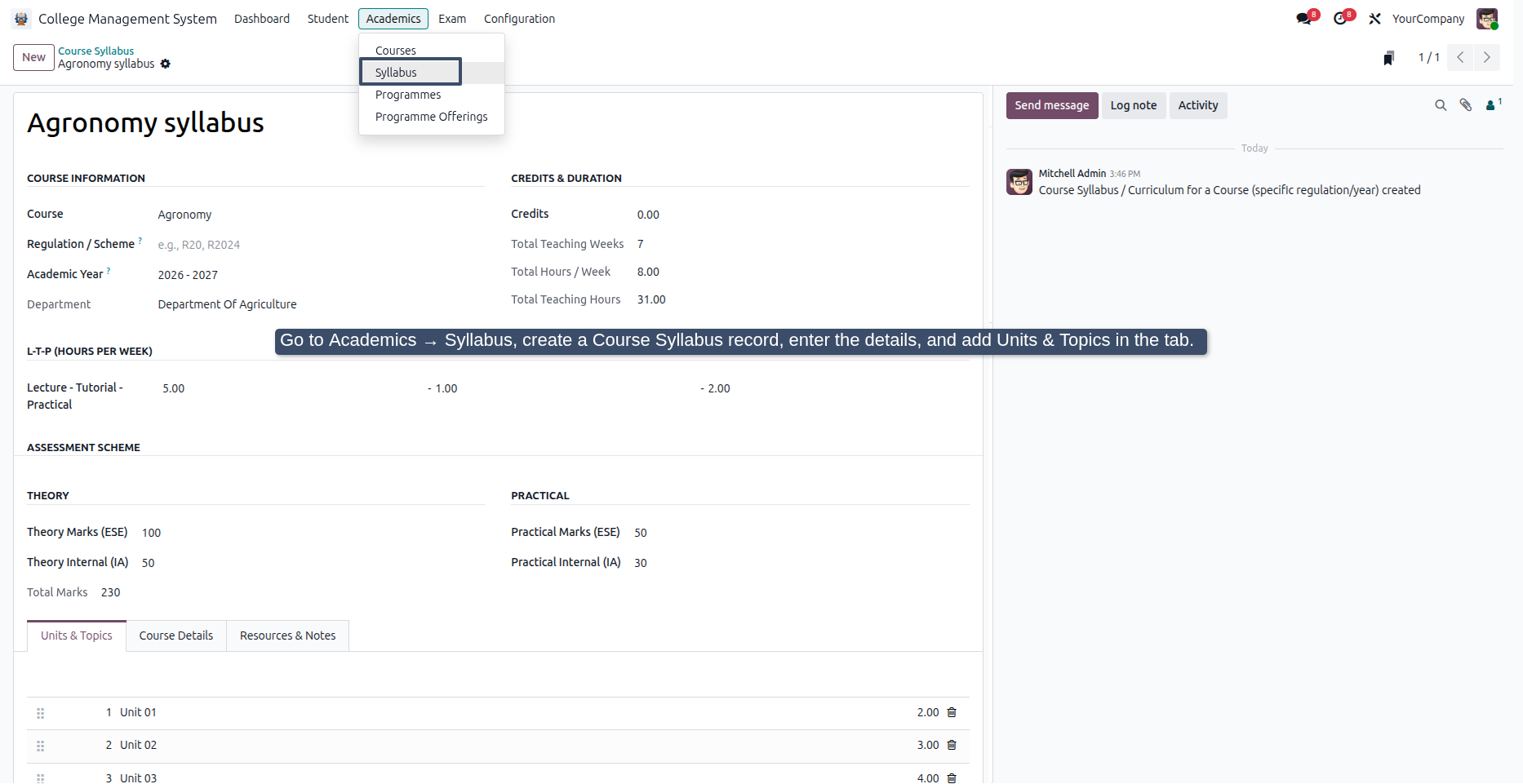This screenshot has height=784, width=1523.
Task: Open the user avatar menu
Action: pyautogui.click(x=1487, y=19)
